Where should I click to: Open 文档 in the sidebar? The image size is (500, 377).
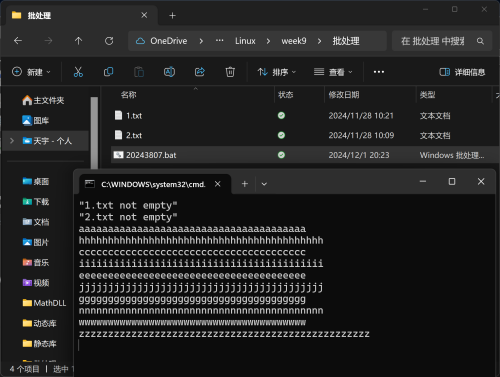(x=36, y=222)
